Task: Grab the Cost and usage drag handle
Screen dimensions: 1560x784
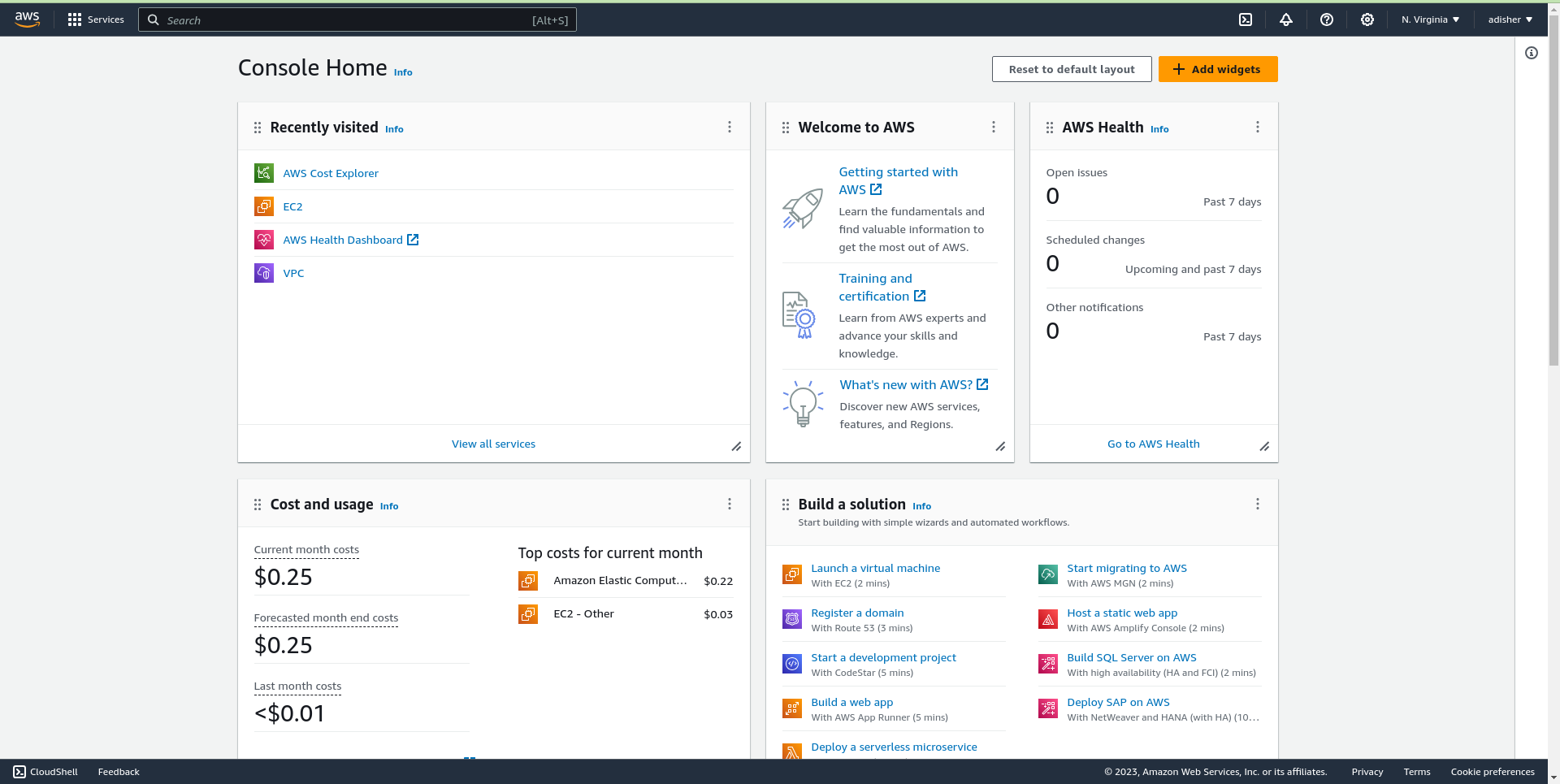Action: pos(258,505)
